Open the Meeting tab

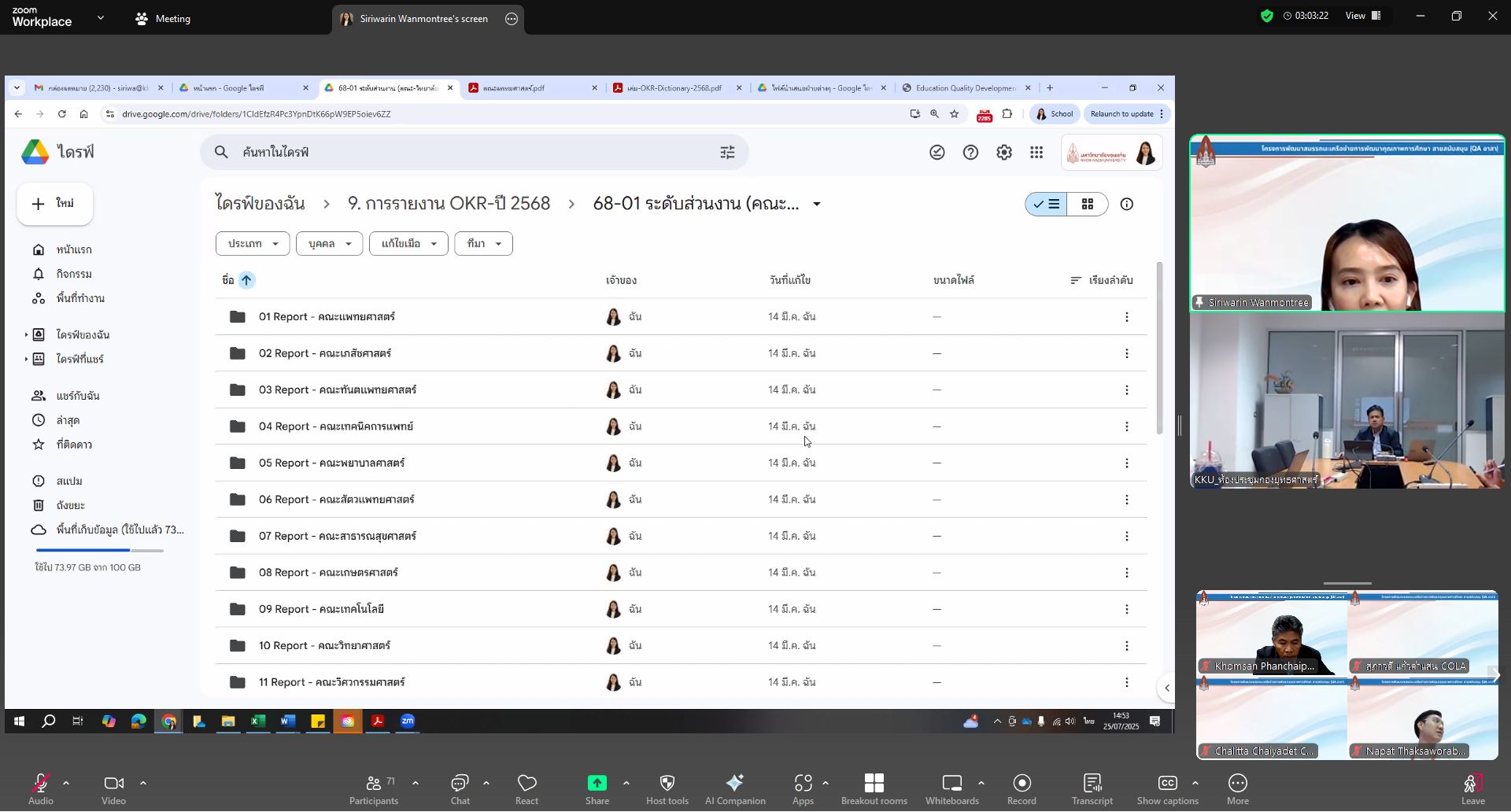[163, 19]
